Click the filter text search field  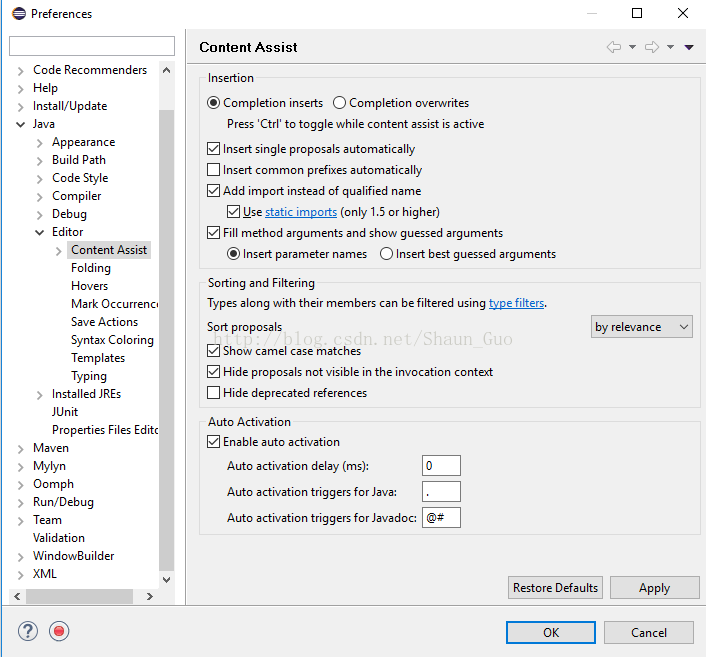pyautogui.click(x=92, y=46)
